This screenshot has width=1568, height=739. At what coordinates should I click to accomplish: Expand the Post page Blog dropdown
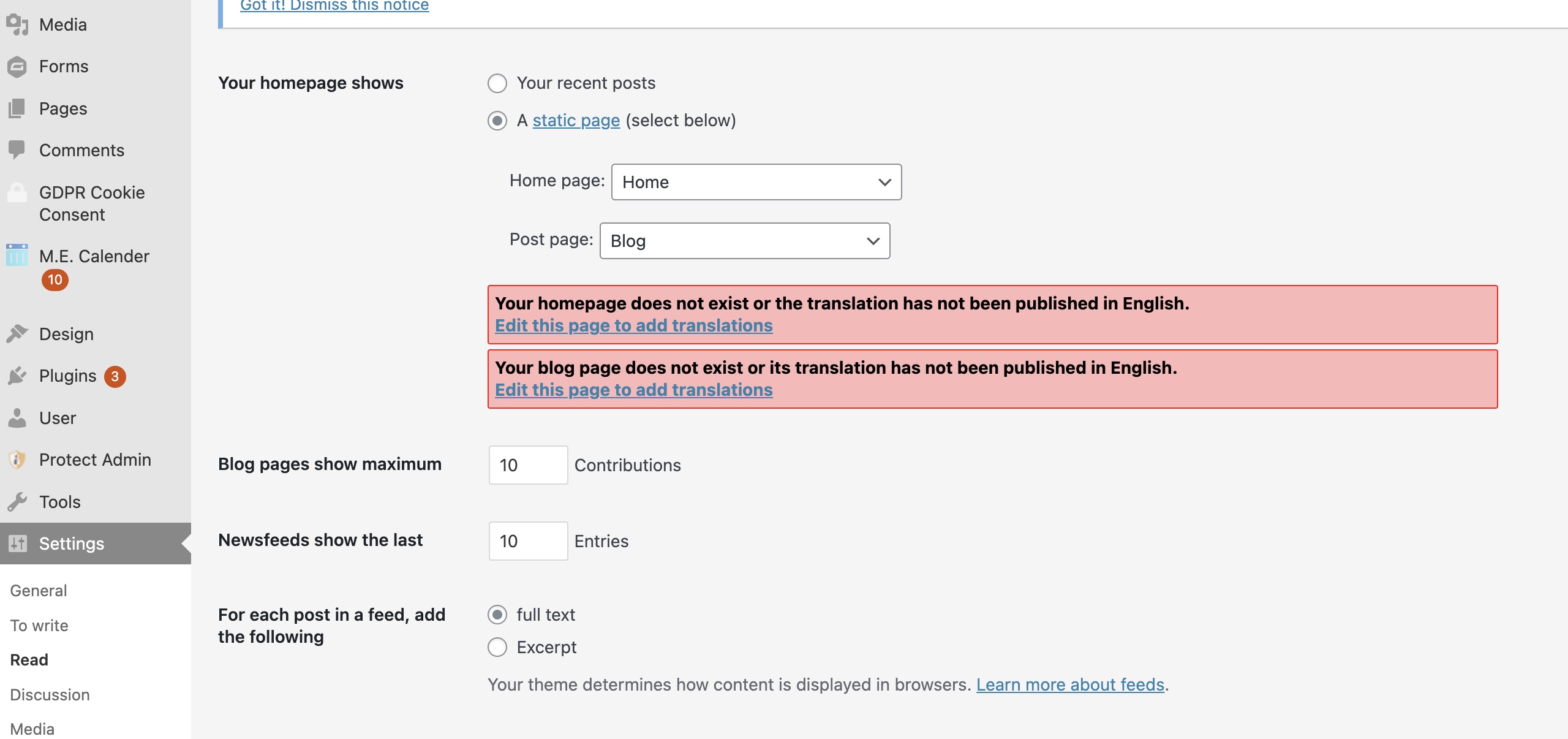[x=744, y=241]
